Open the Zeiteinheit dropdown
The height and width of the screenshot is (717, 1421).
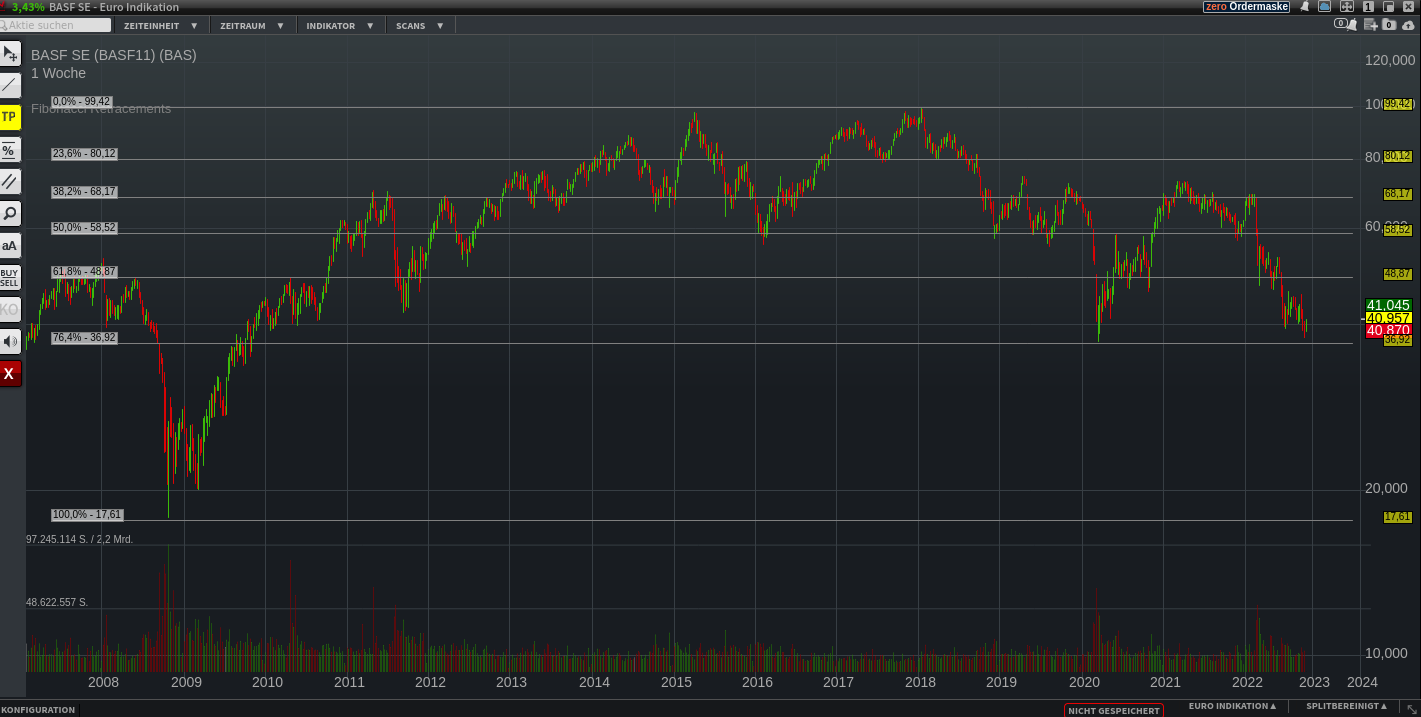coord(160,26)
